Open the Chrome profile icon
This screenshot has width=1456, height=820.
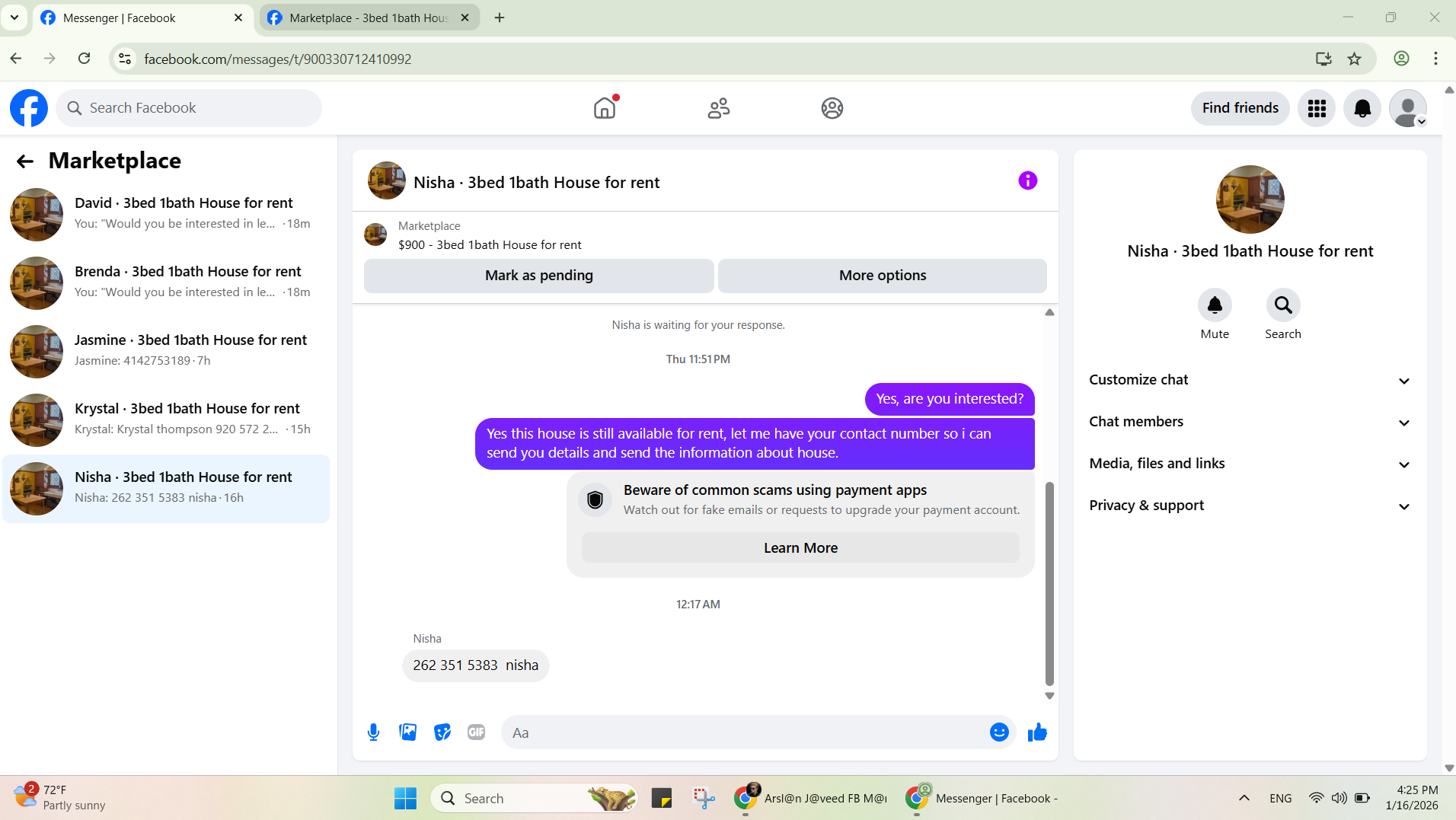coord(1401,59)
